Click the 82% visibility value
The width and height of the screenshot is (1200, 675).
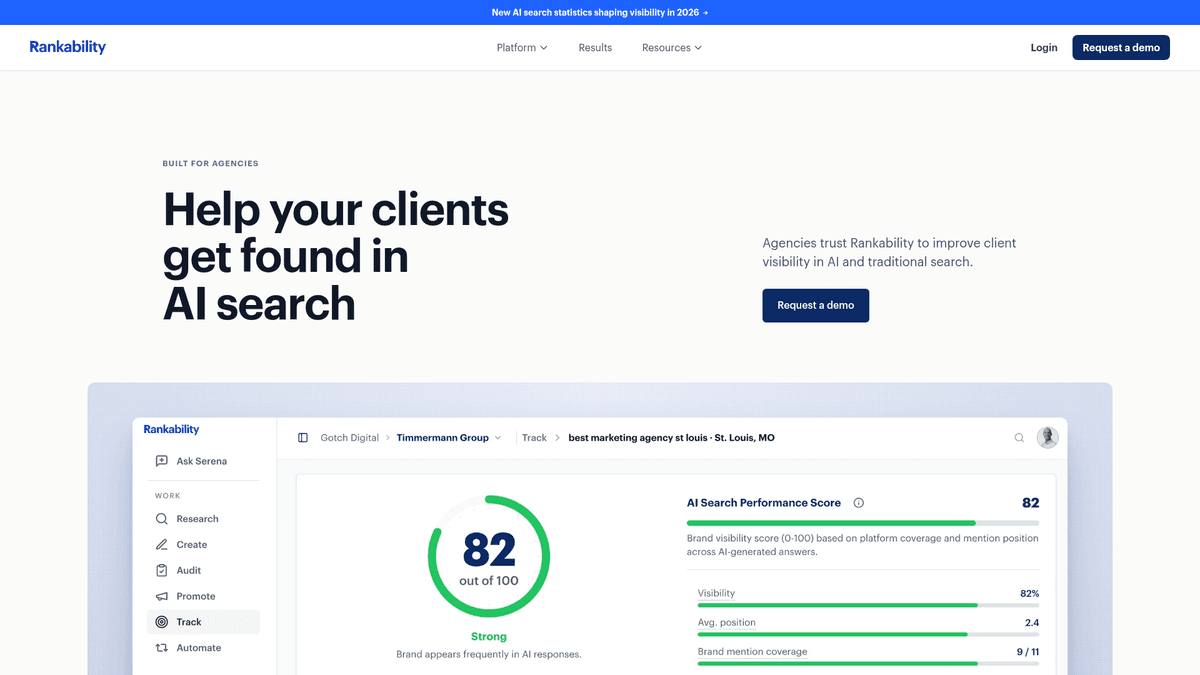[1029, 593]
